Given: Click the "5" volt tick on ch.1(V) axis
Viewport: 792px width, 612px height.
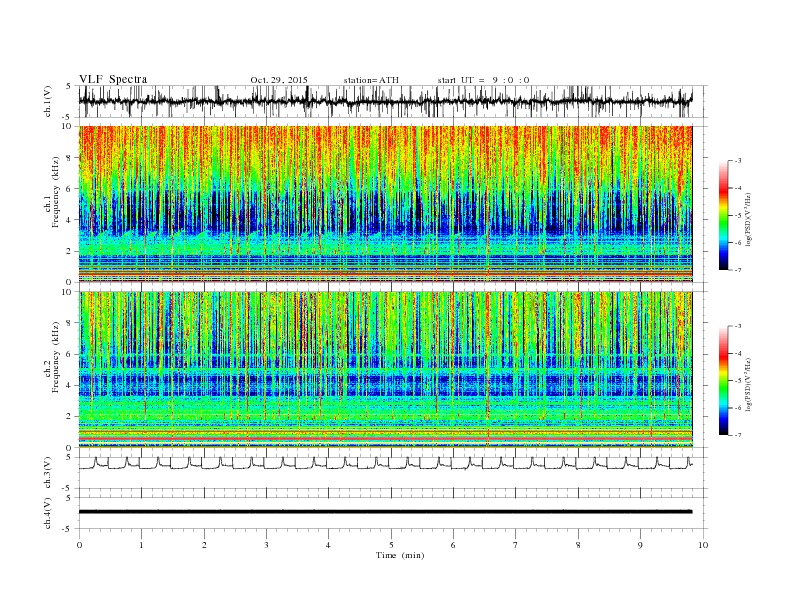Looking at the screenshot, I should pyautogui.click(x=69, y=86).
